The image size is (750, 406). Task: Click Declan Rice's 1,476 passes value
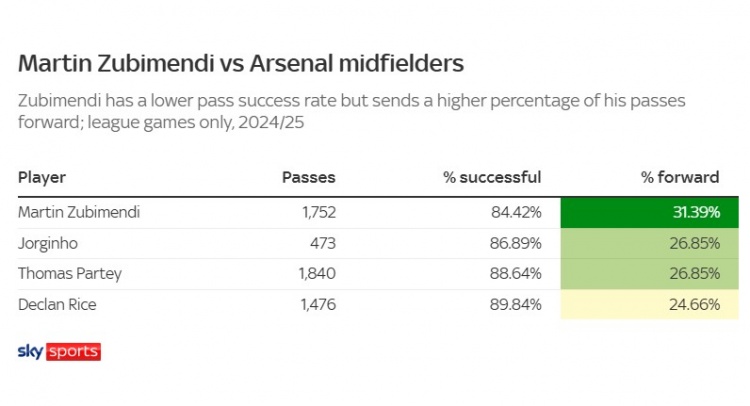315,305
